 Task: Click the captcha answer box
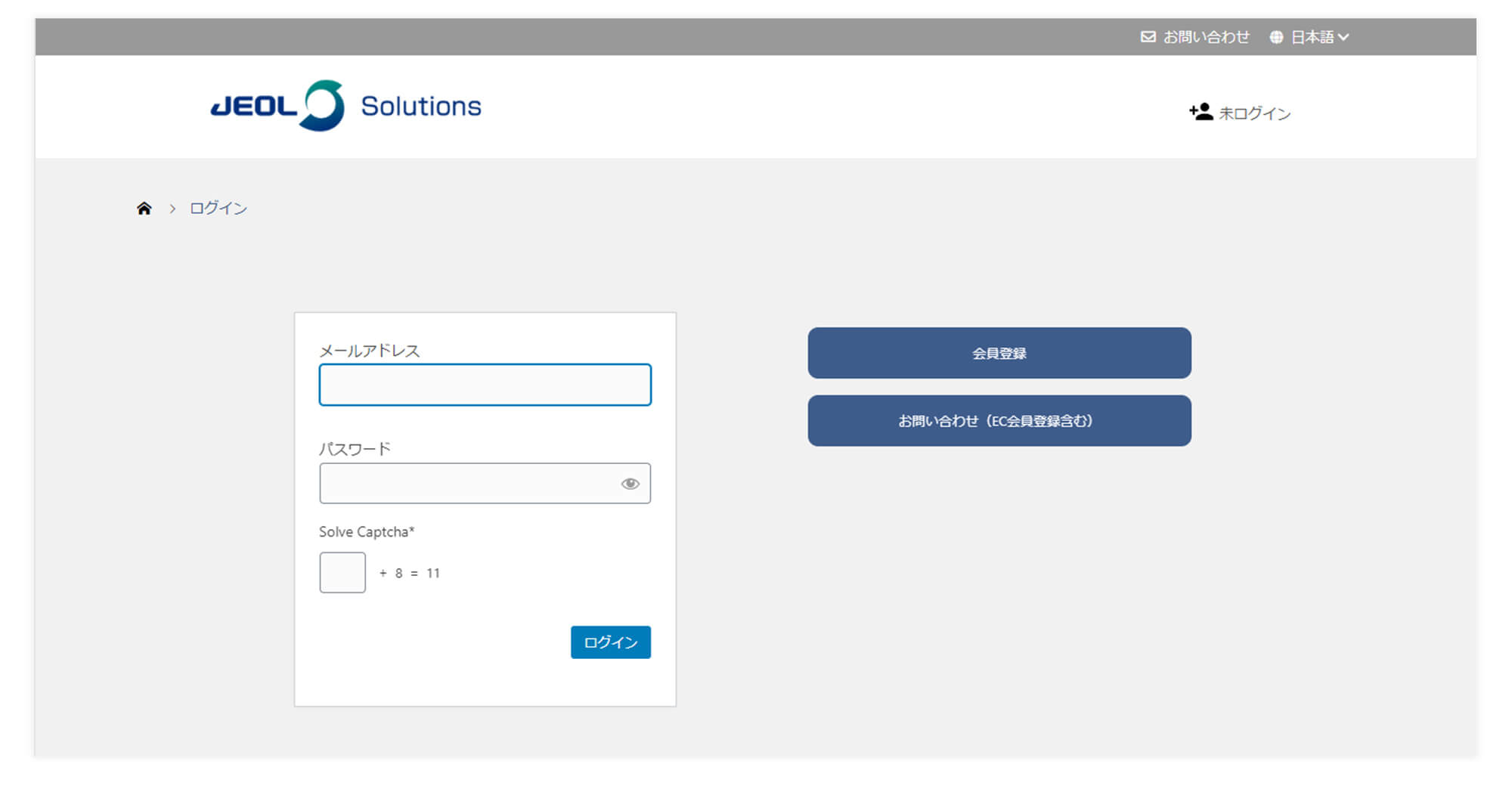click(x=342, y=573)
